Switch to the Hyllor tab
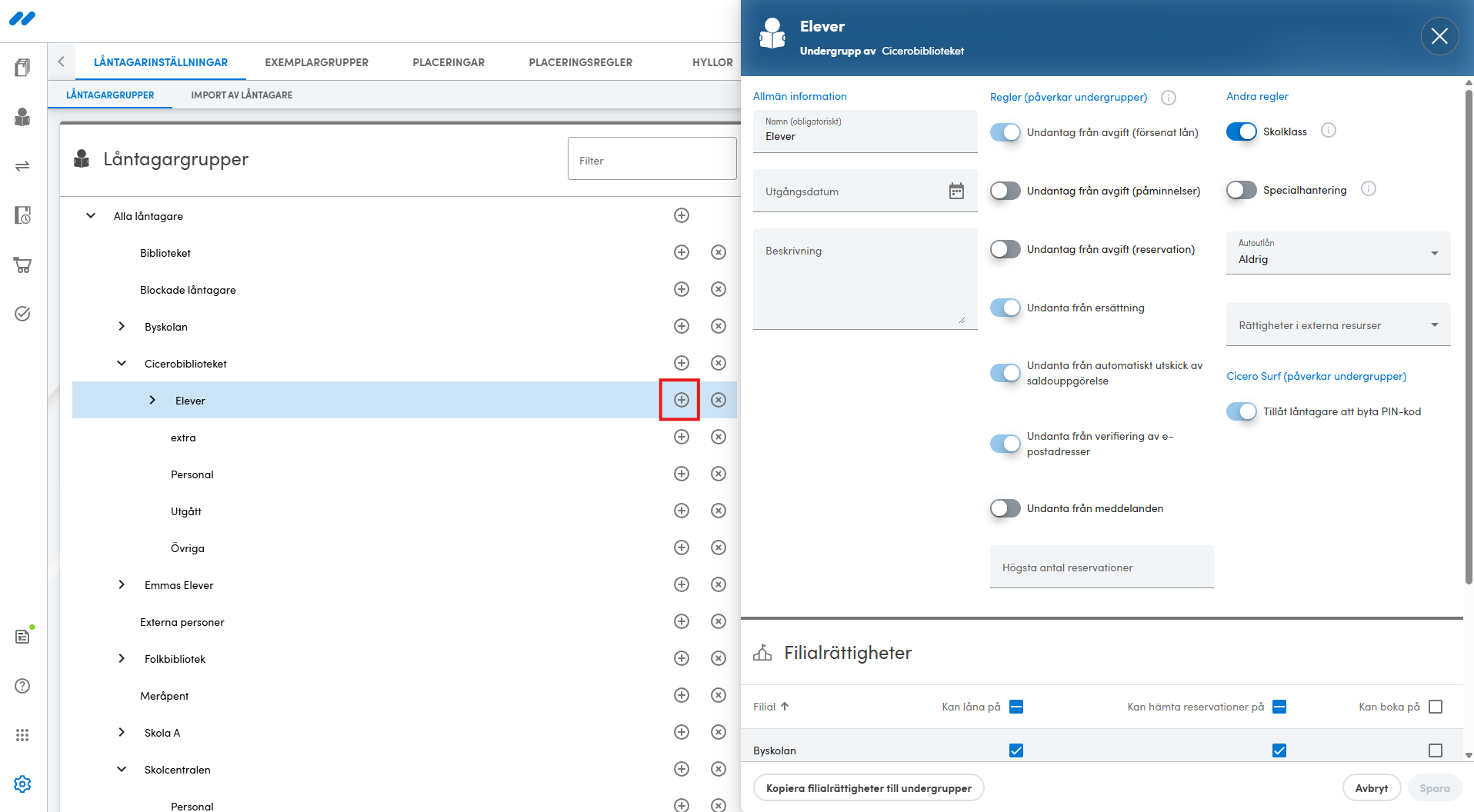 (x=712, y=62)
